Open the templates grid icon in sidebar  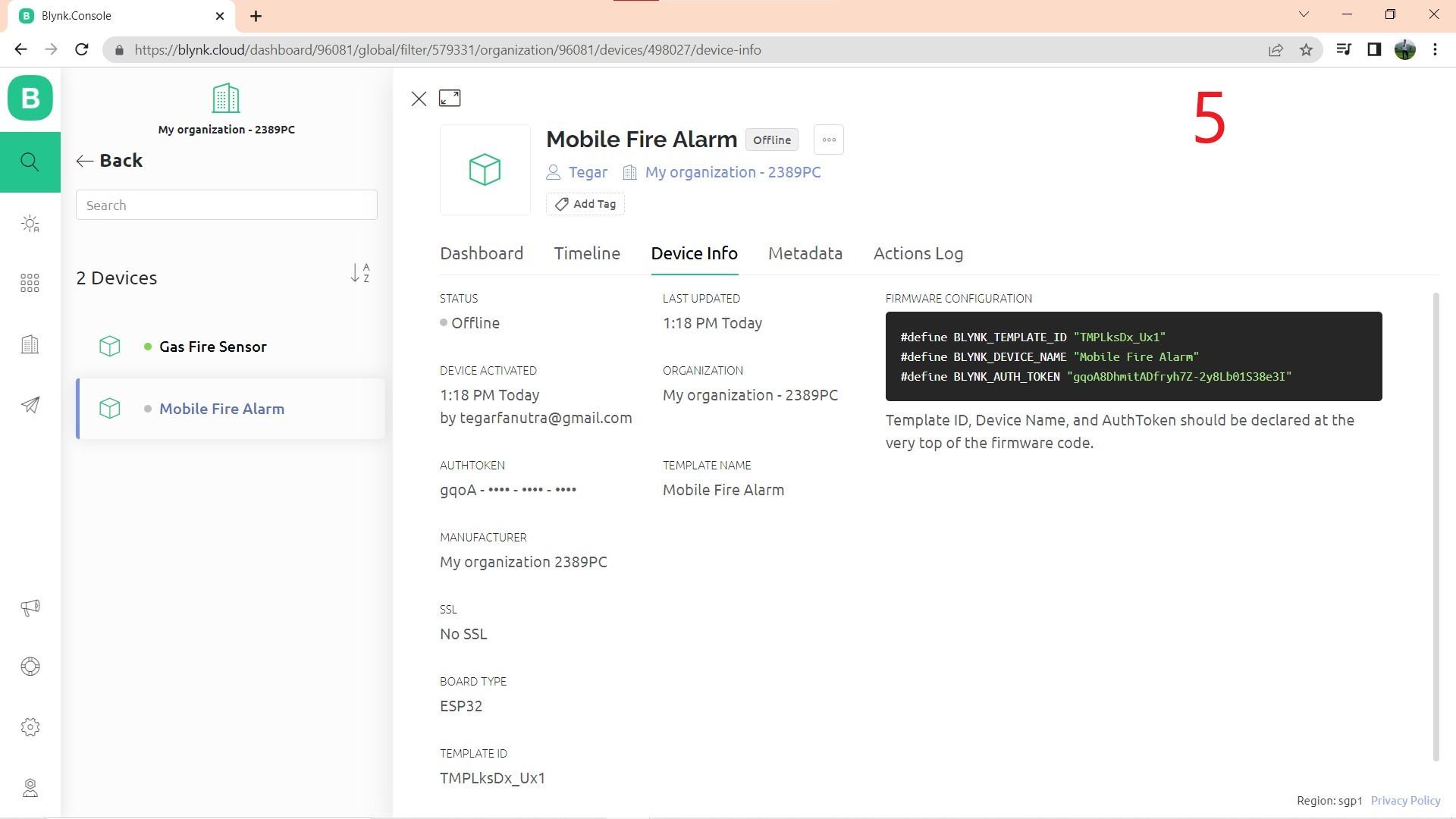tap(30, 284)
